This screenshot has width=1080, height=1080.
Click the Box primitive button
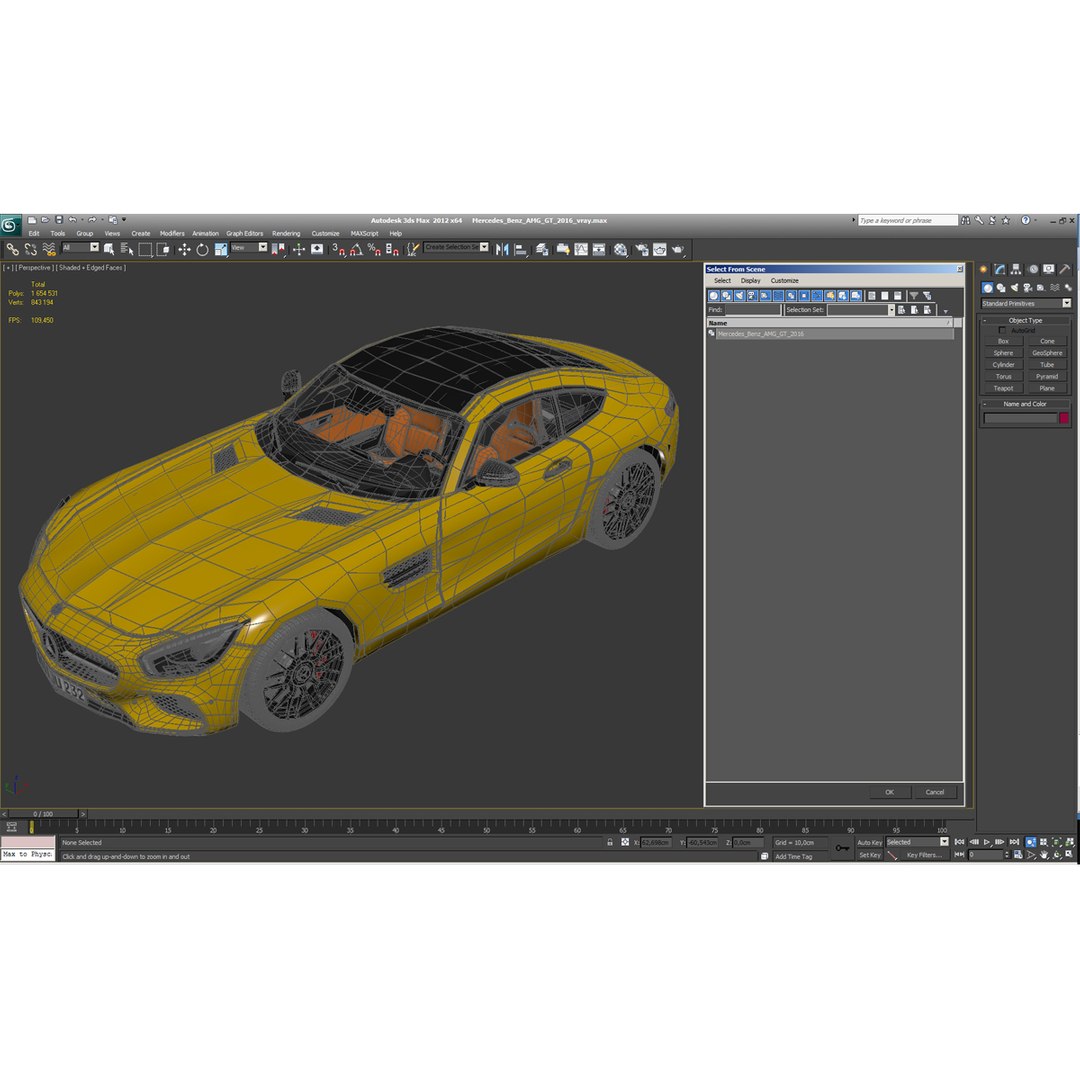pos(1003,341)
